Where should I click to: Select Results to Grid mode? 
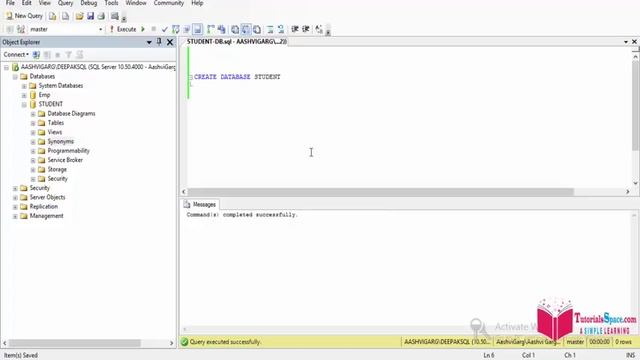[246, 29]
